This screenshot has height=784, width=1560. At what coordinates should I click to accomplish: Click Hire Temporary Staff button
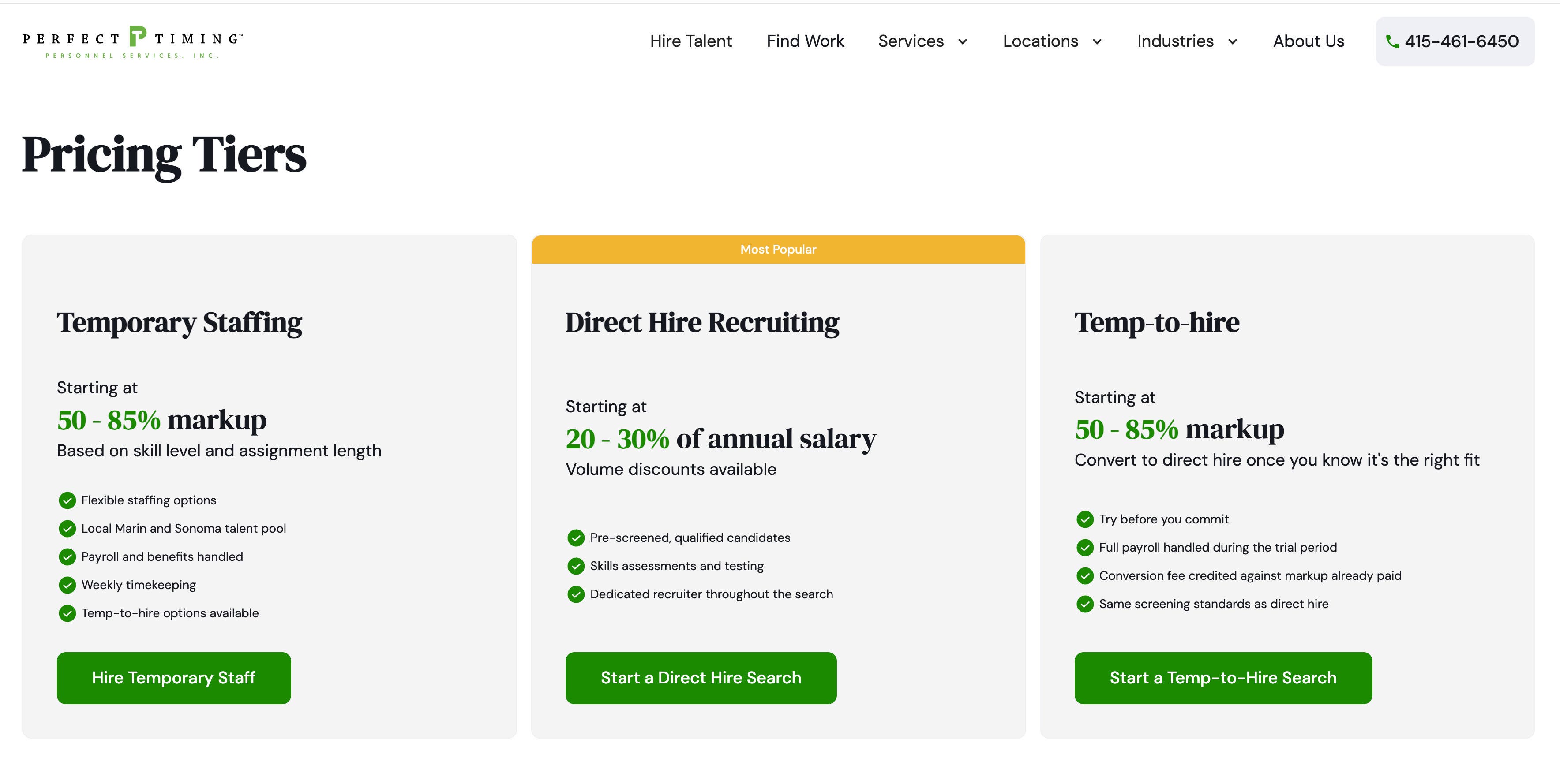174,678
